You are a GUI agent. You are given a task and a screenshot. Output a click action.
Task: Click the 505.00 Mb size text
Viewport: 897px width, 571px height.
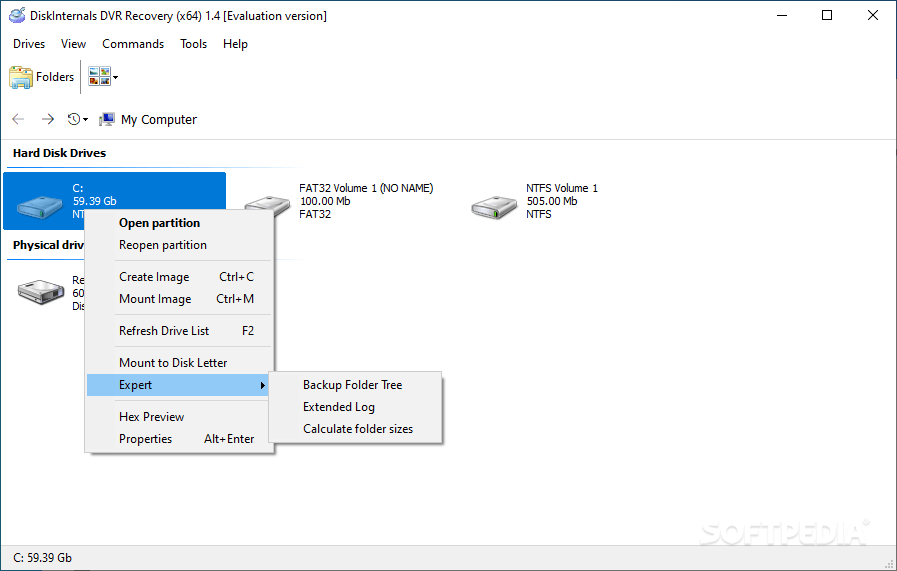pos(552,201)
